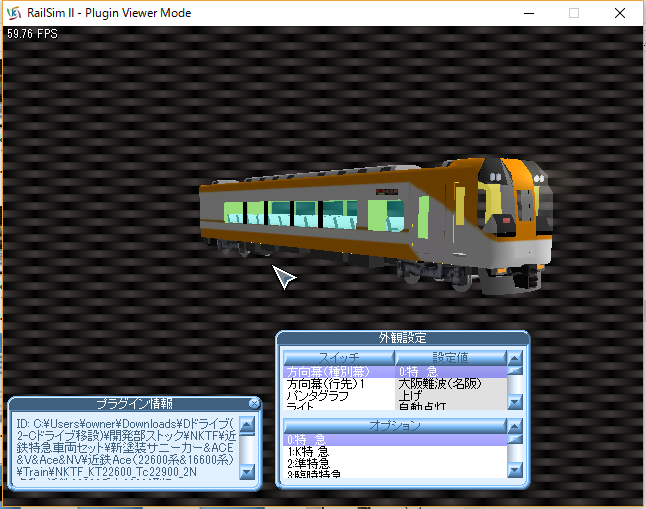Click scrollbar thumb in プラグイン情報 panel
Viewport: 646px width, 509px height.
click(247, 433)
